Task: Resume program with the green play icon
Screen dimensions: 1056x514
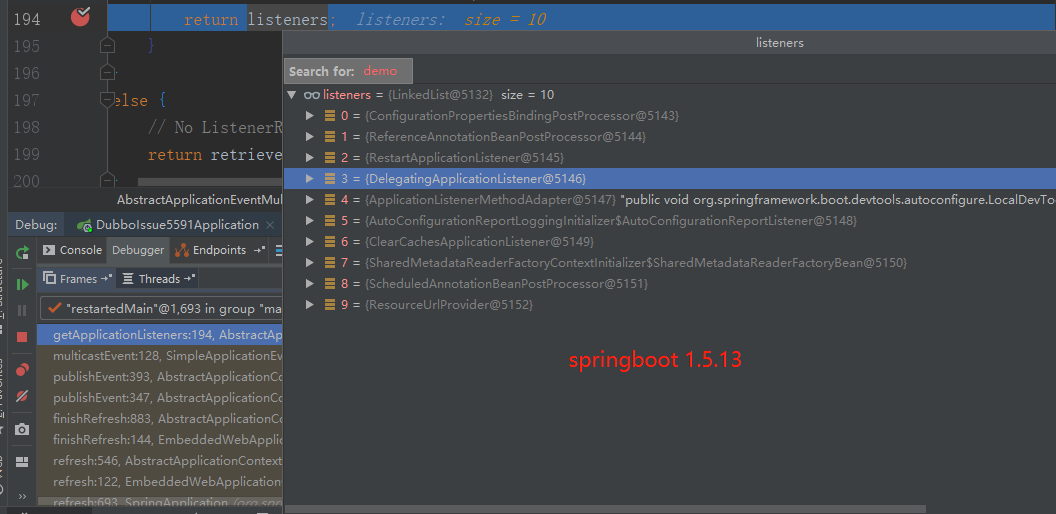Action: (x=22, y=285)
